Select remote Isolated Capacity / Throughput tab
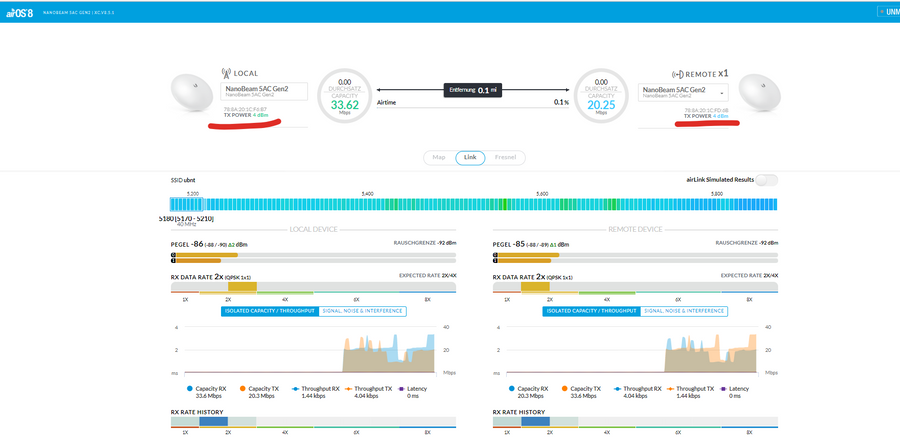This screenshot has height=446, width=900. (x=591, y=311)
